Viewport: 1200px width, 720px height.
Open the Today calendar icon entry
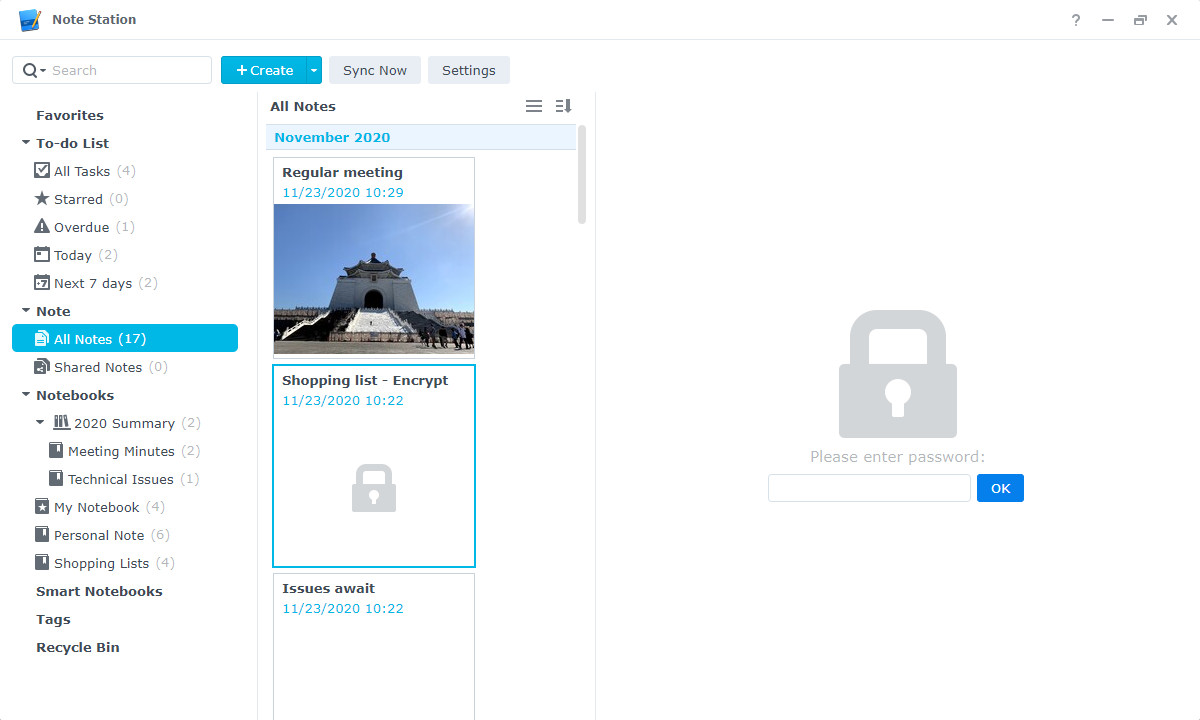(42, 255)
